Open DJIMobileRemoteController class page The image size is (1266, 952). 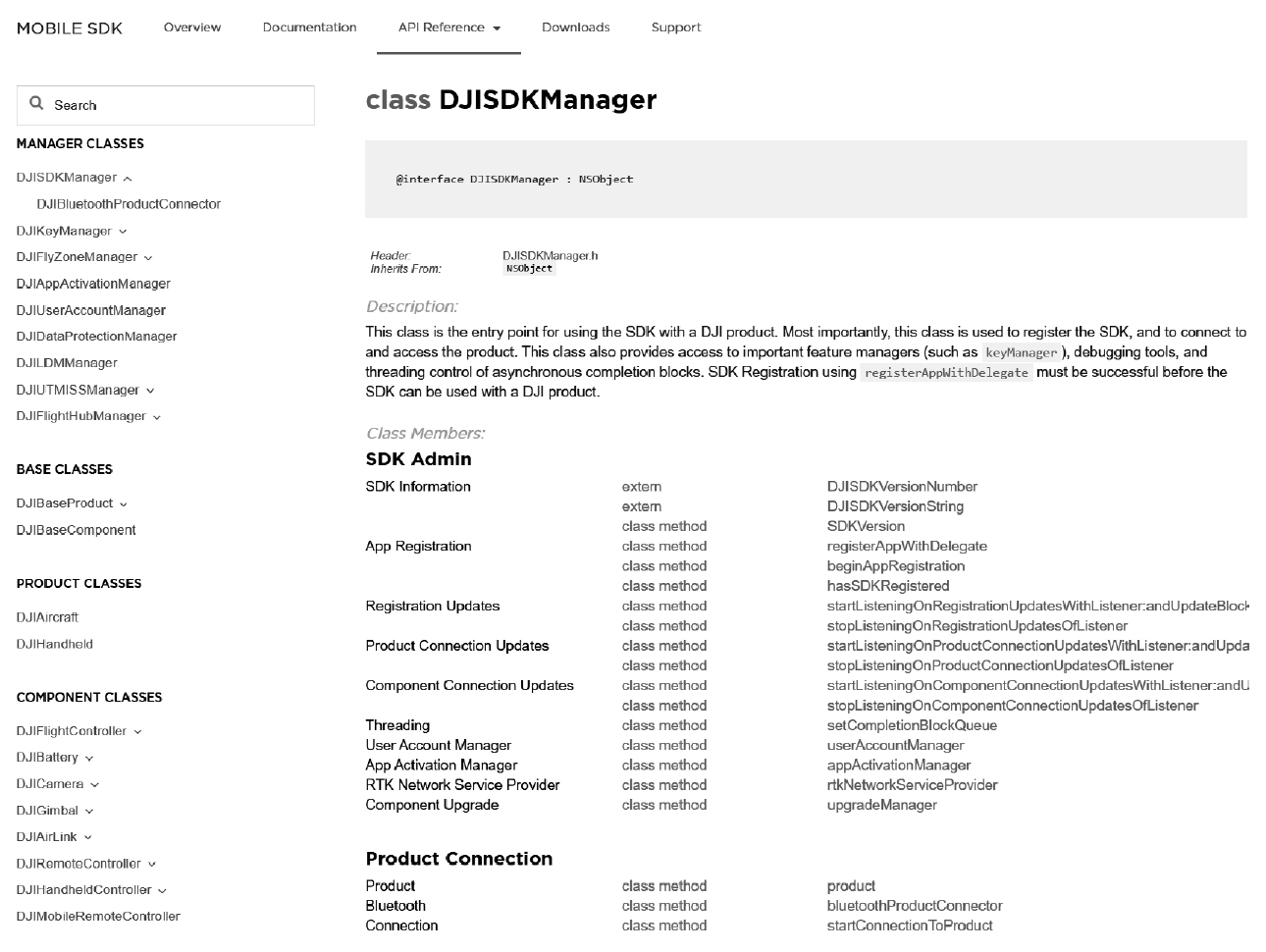coord(98,917)
